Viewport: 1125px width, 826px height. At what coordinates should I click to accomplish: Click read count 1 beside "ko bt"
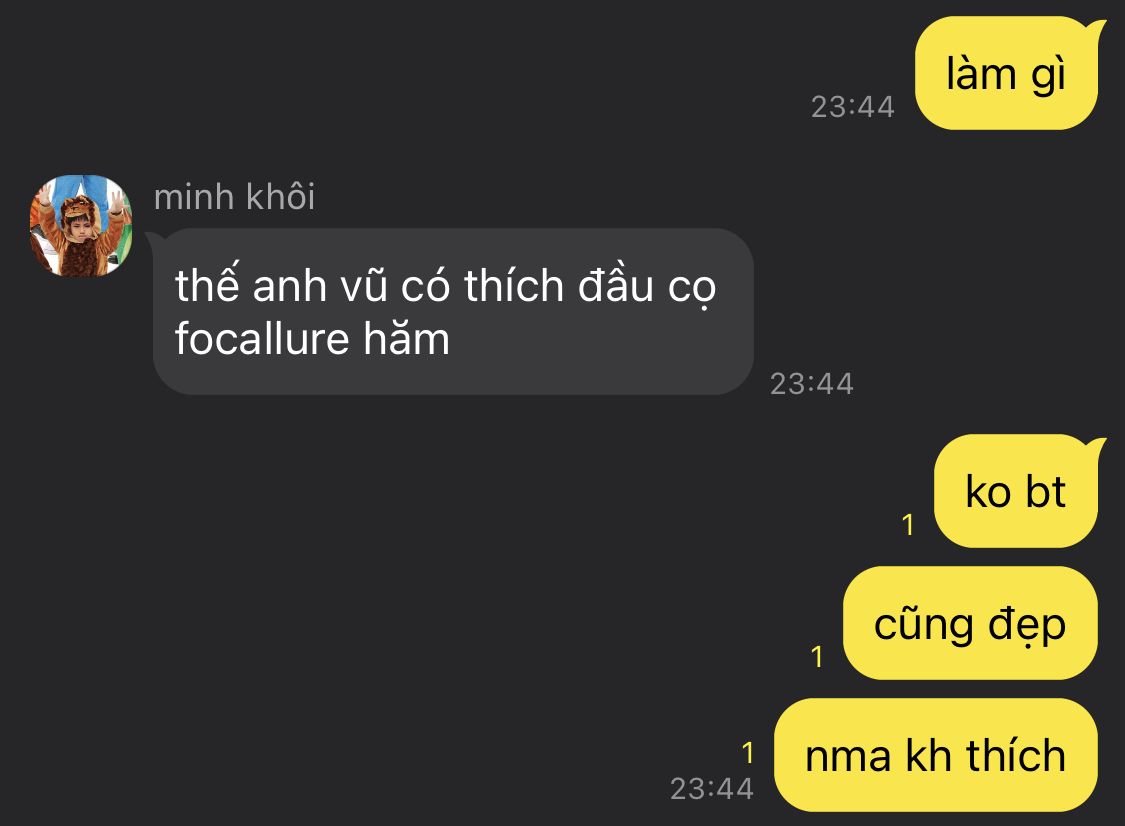coord(908,525)
